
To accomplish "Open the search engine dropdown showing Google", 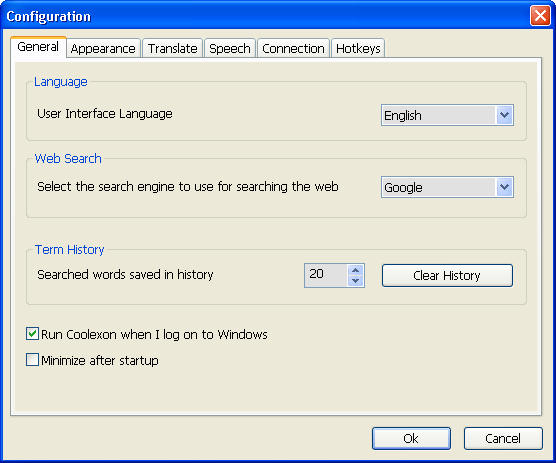I will tap(504, 187).
